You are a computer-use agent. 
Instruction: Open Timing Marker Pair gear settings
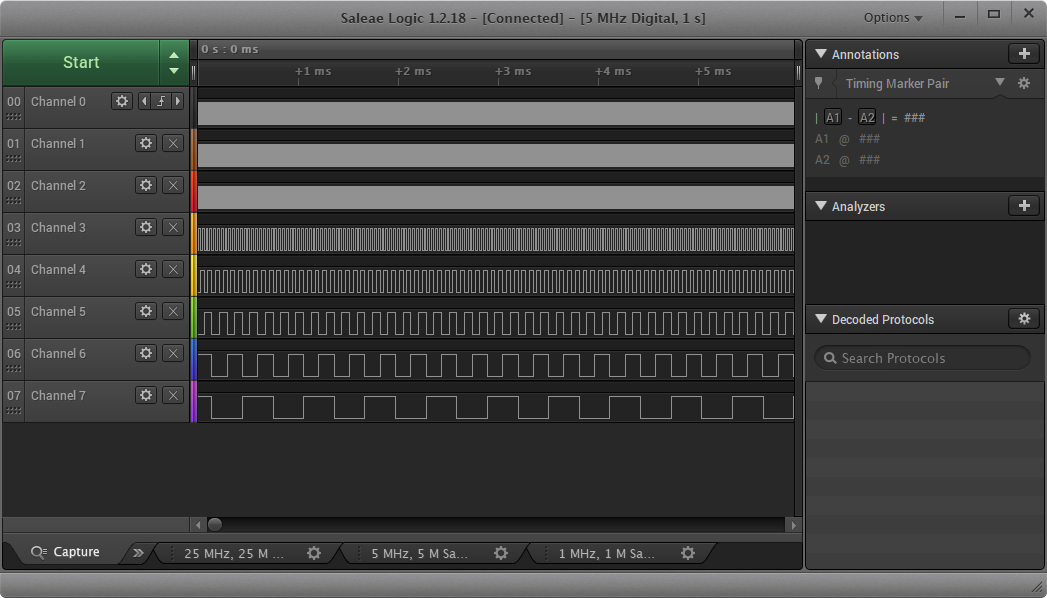point(1024,84)
